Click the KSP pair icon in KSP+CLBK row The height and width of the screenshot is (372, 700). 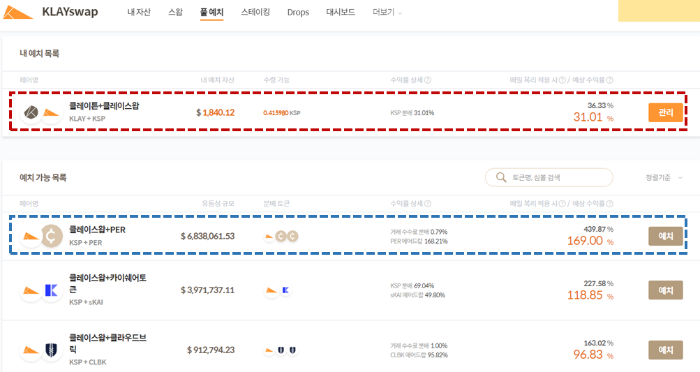pos(31,351)
